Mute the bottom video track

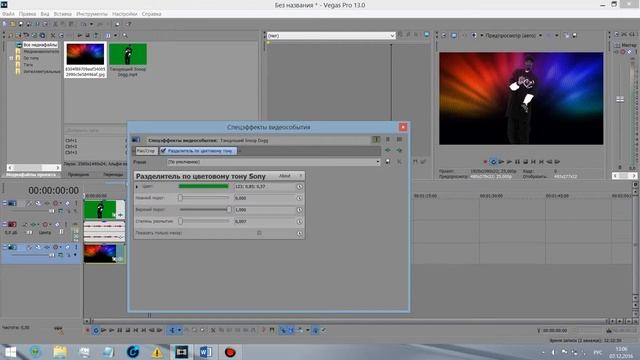tap(67, 247)
